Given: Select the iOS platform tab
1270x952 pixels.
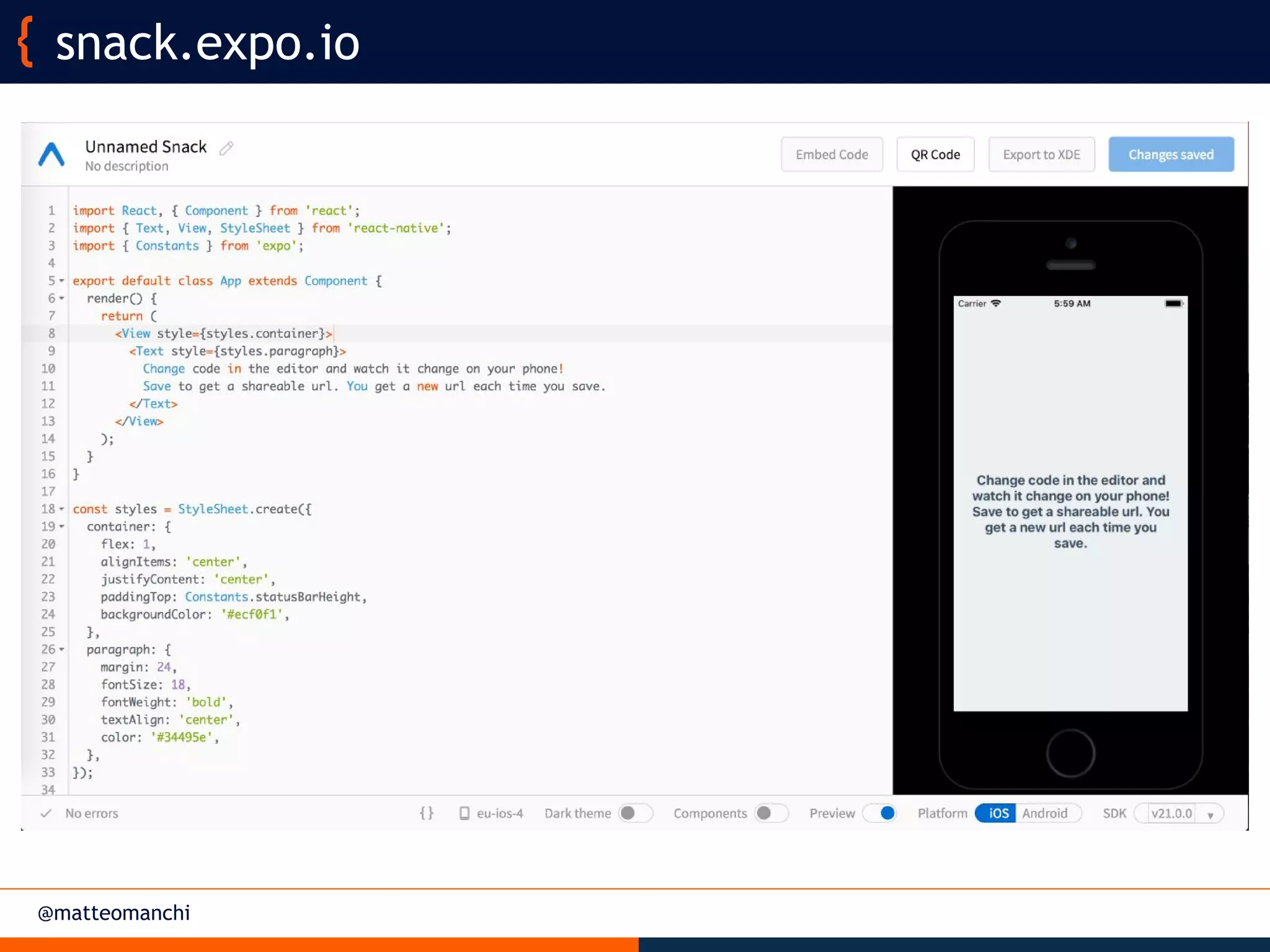Looking at the screenshot, I should pos(997,813).
